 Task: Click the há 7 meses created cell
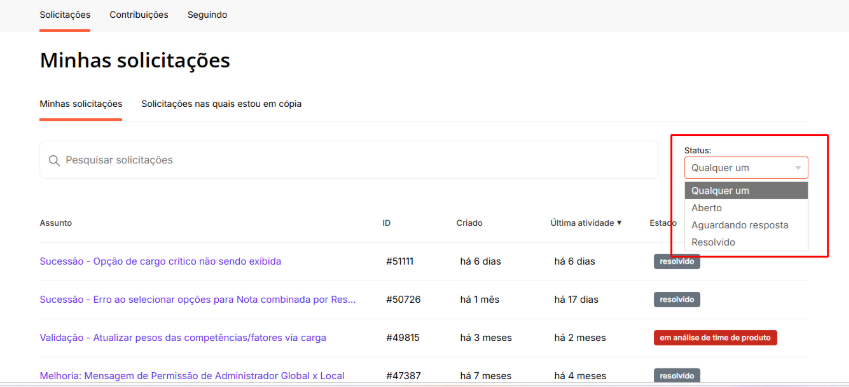[x=486, y=376]
